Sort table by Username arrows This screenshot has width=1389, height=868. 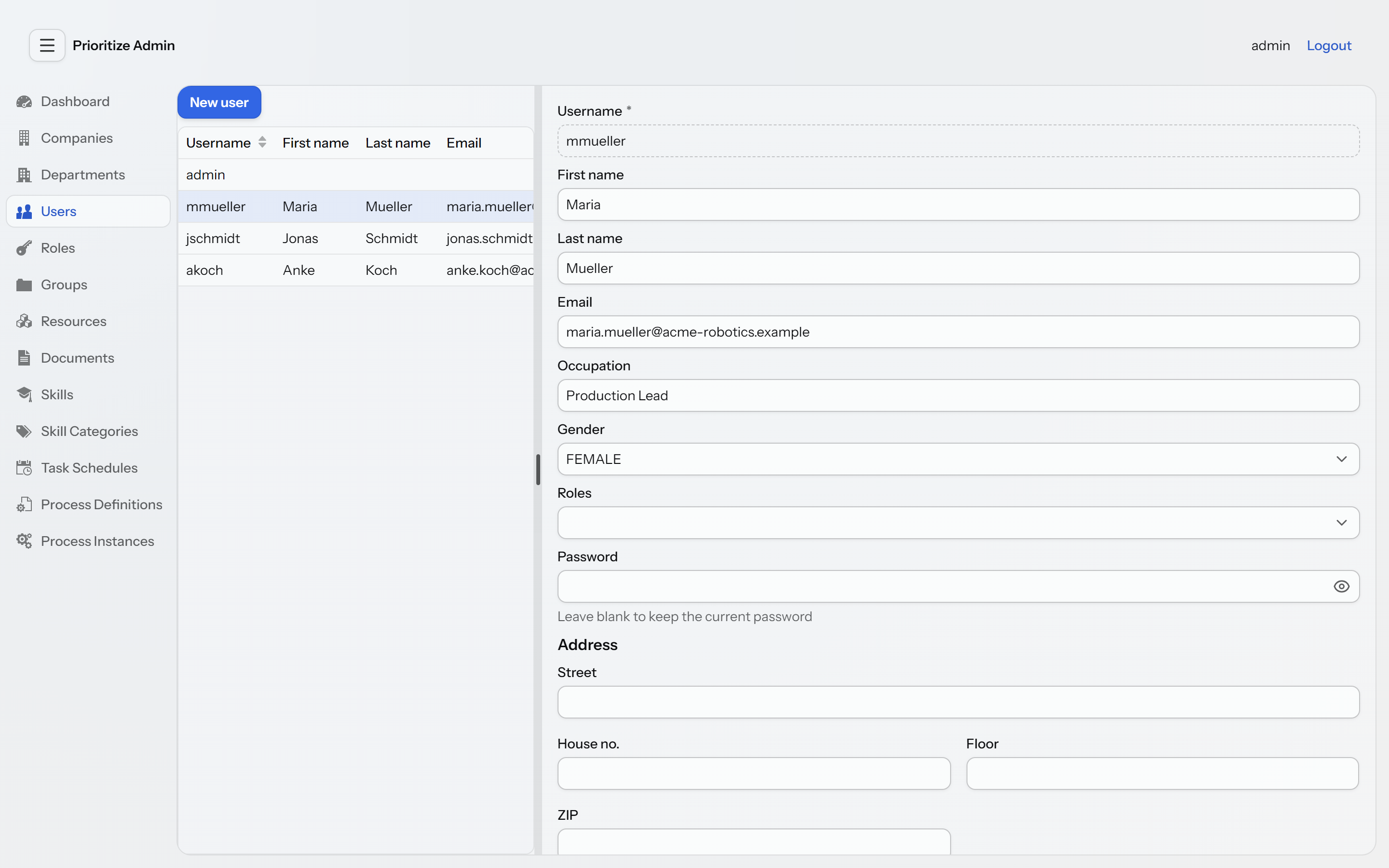click(x=262, y=142)
